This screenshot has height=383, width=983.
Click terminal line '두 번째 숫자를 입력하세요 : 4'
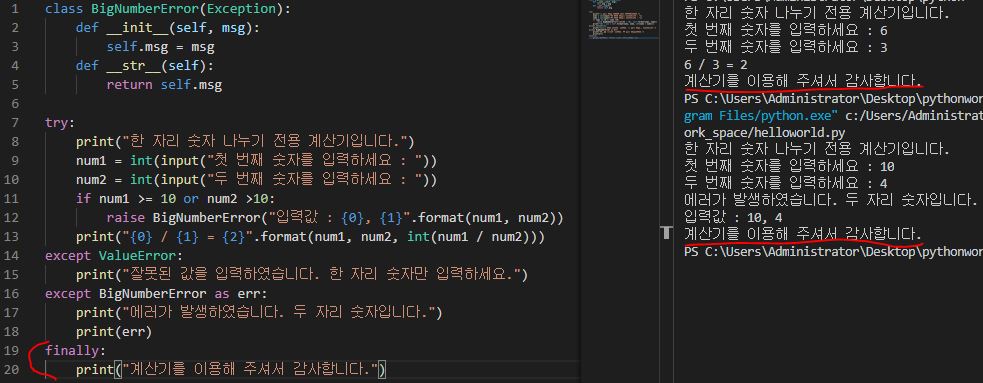786,184
